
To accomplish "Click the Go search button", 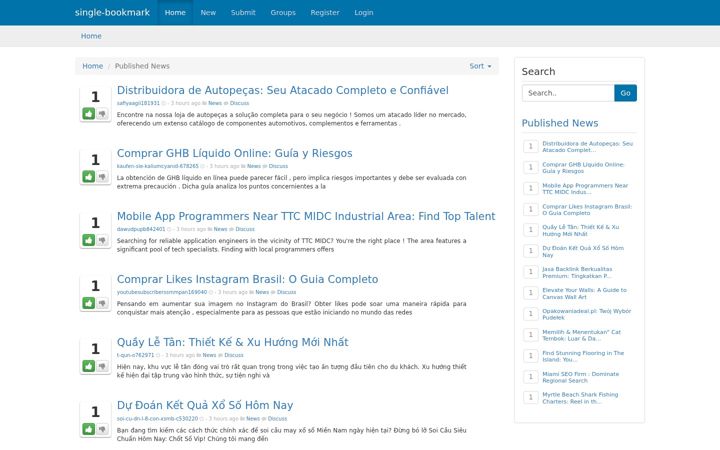I will [x=625, y=93].
